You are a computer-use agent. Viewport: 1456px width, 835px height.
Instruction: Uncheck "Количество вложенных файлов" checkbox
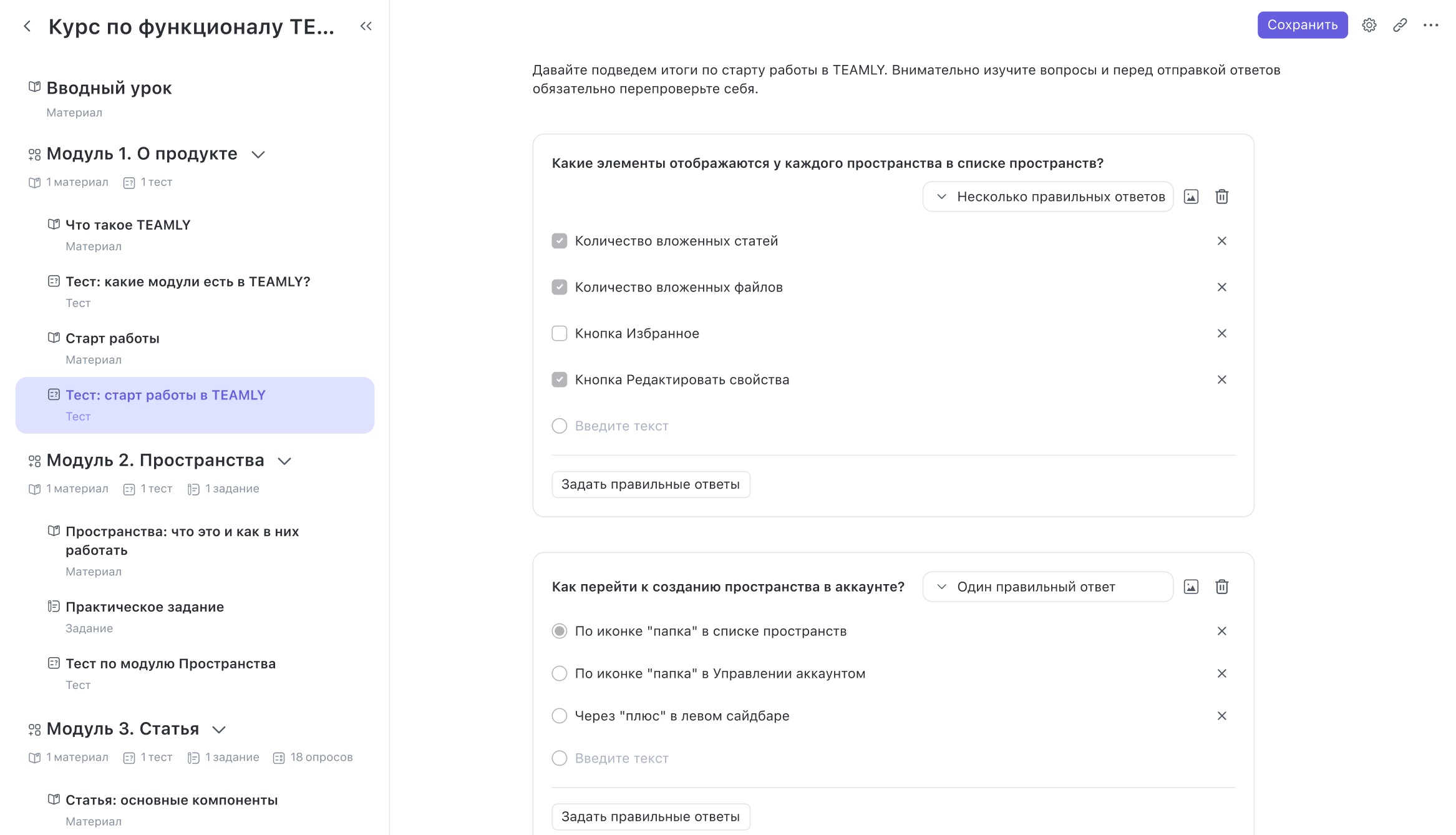click(x=560, y=287)
